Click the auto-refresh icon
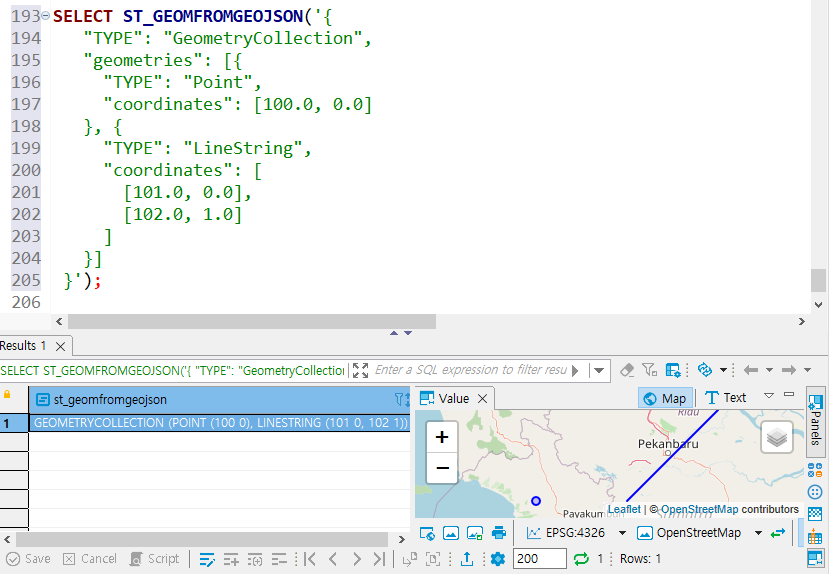Screen dimensions: 829x574 705,369
